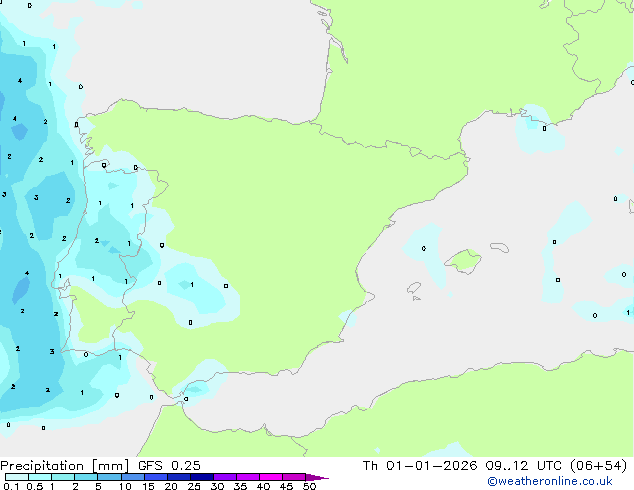Viewport: 634px width, 490px height.
Task: Click the 5–10 mm legend color box
Action: (110, 477)
